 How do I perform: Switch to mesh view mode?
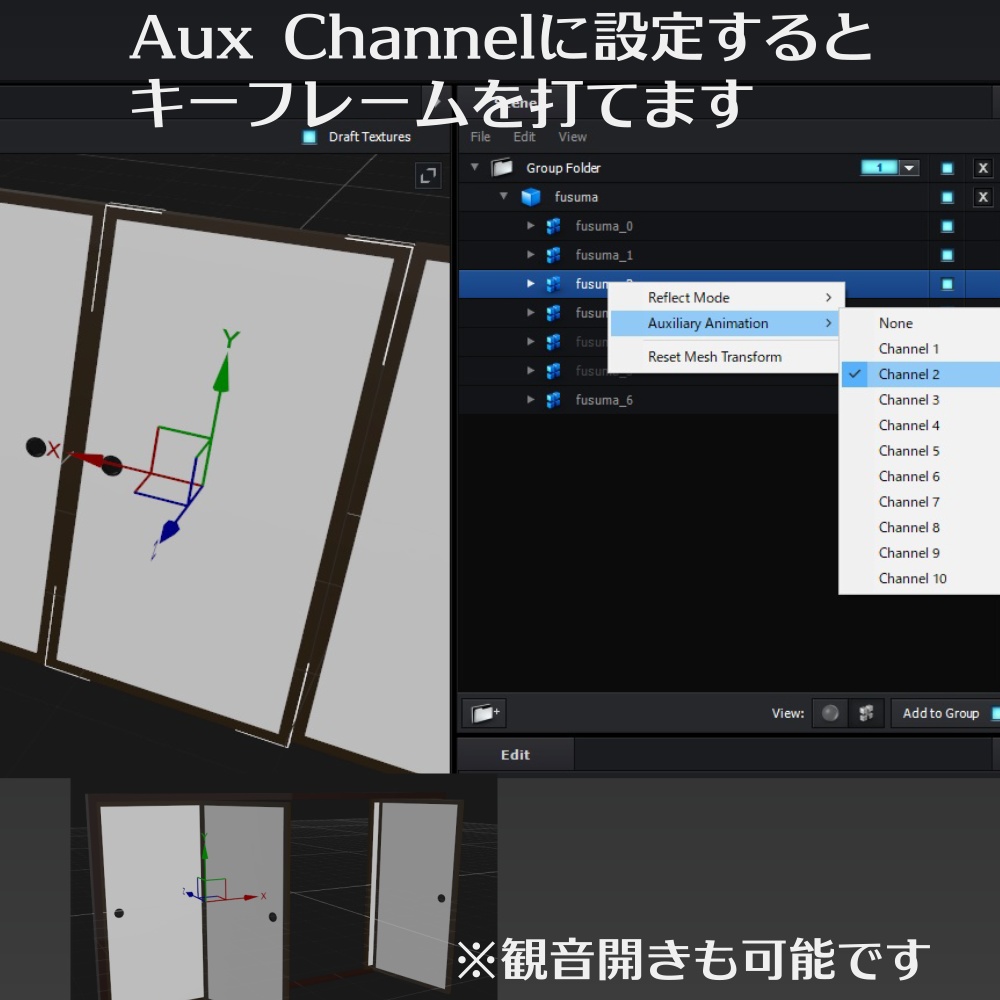coord(865,712)
